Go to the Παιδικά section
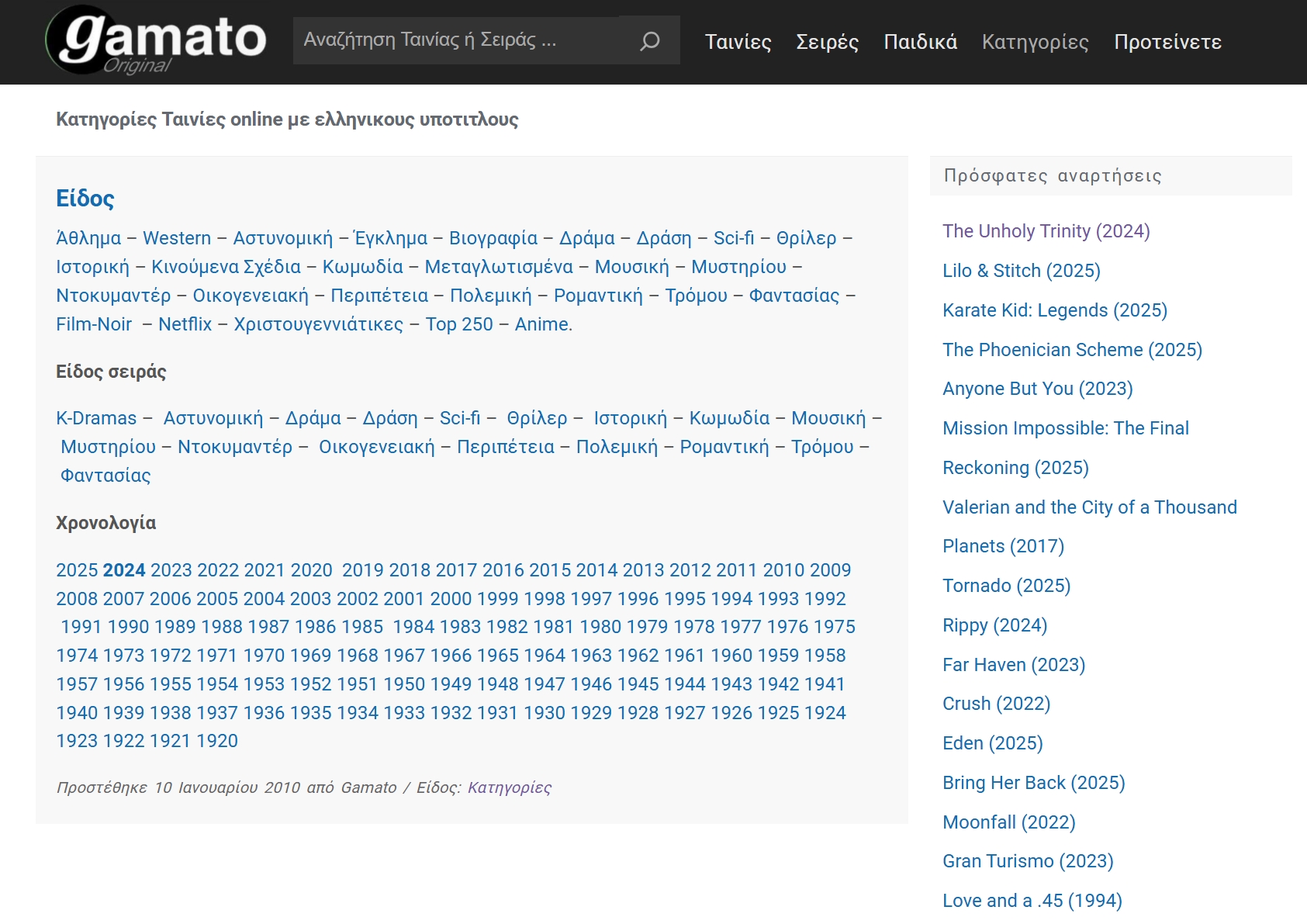Viewport: 1307px width, 924px height. [920, 42]
